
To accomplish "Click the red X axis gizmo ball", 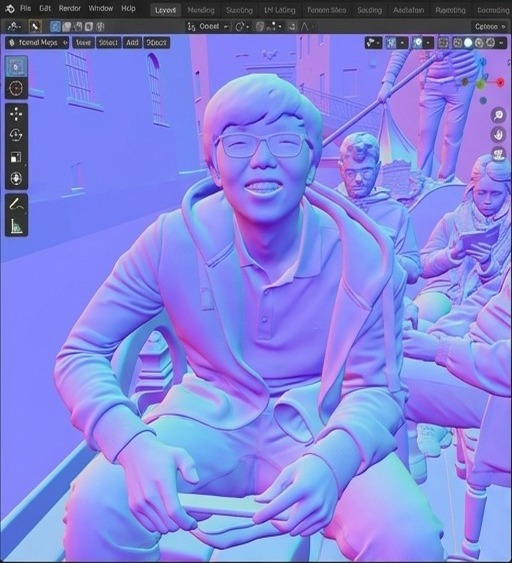I will point(500,83).
